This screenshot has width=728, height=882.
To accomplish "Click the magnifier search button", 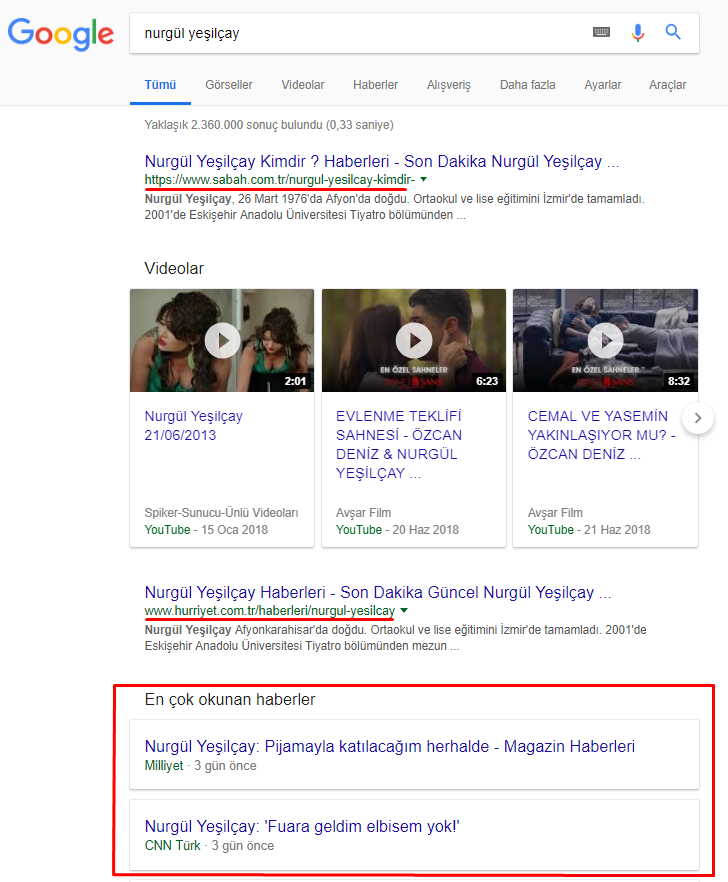I will 673,32.
